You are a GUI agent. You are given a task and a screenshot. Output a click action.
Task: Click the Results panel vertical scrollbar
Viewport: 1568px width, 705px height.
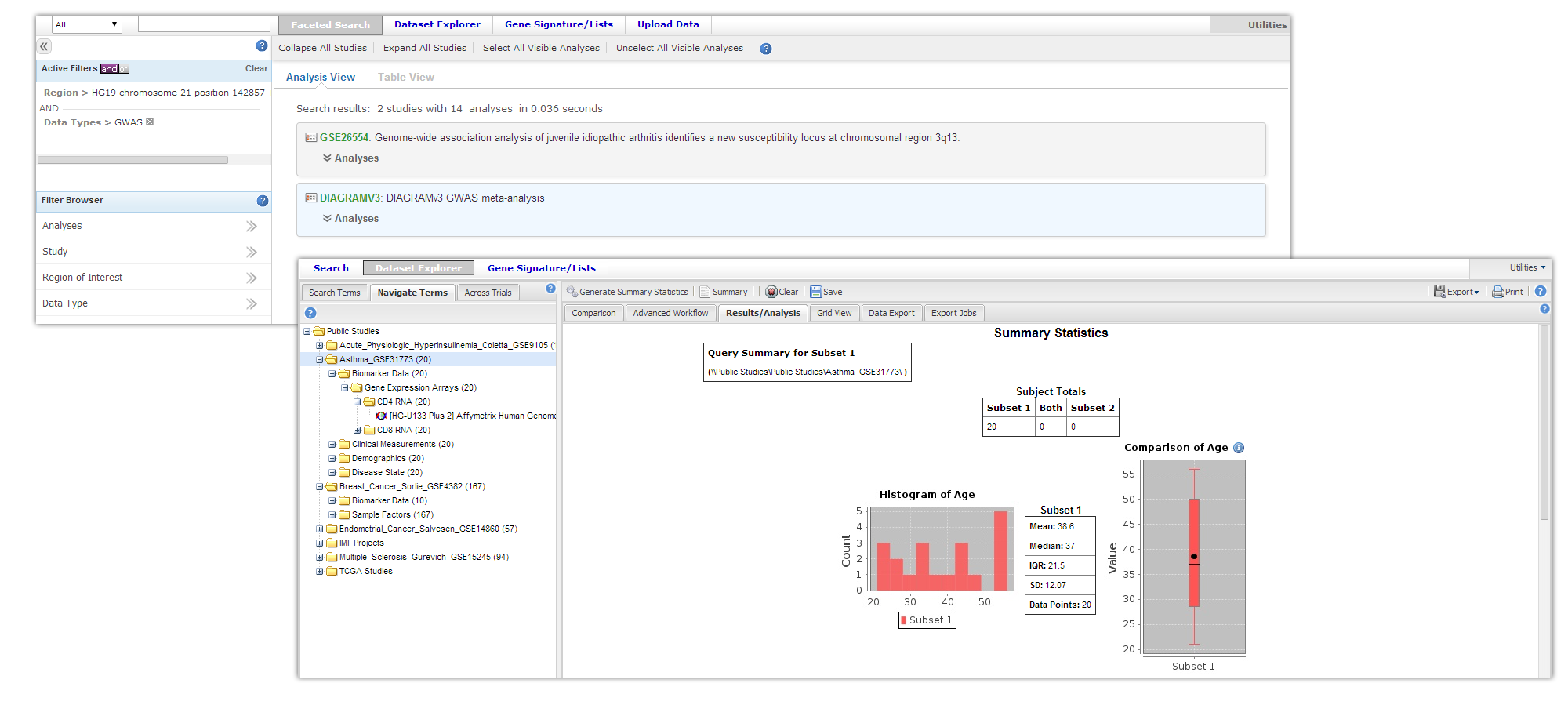tap(1544, 423)
